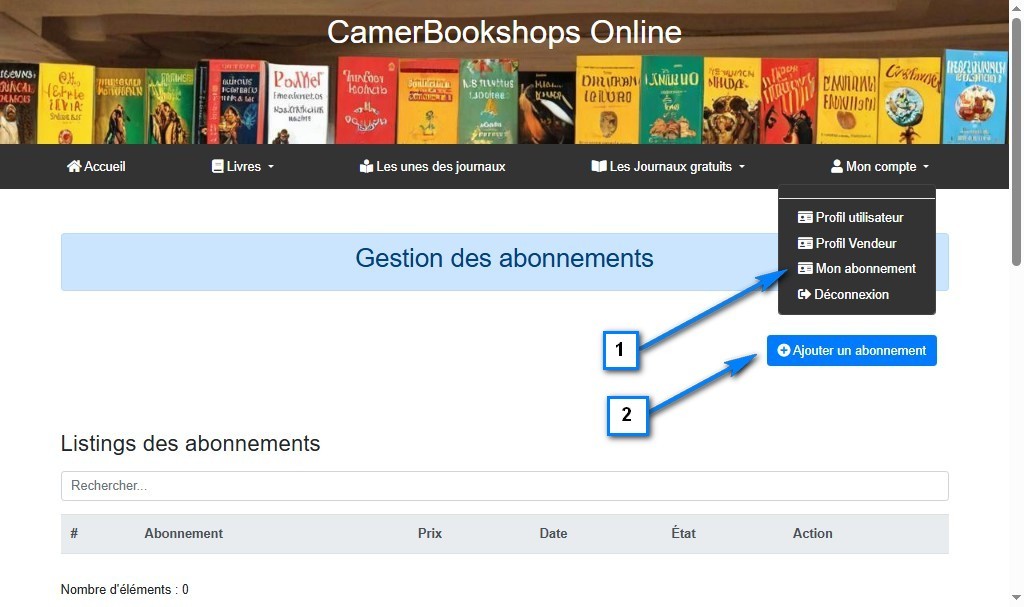Click the Abonnement column header
Viewport: 1024px width, 607px height.
pos(184,533)
